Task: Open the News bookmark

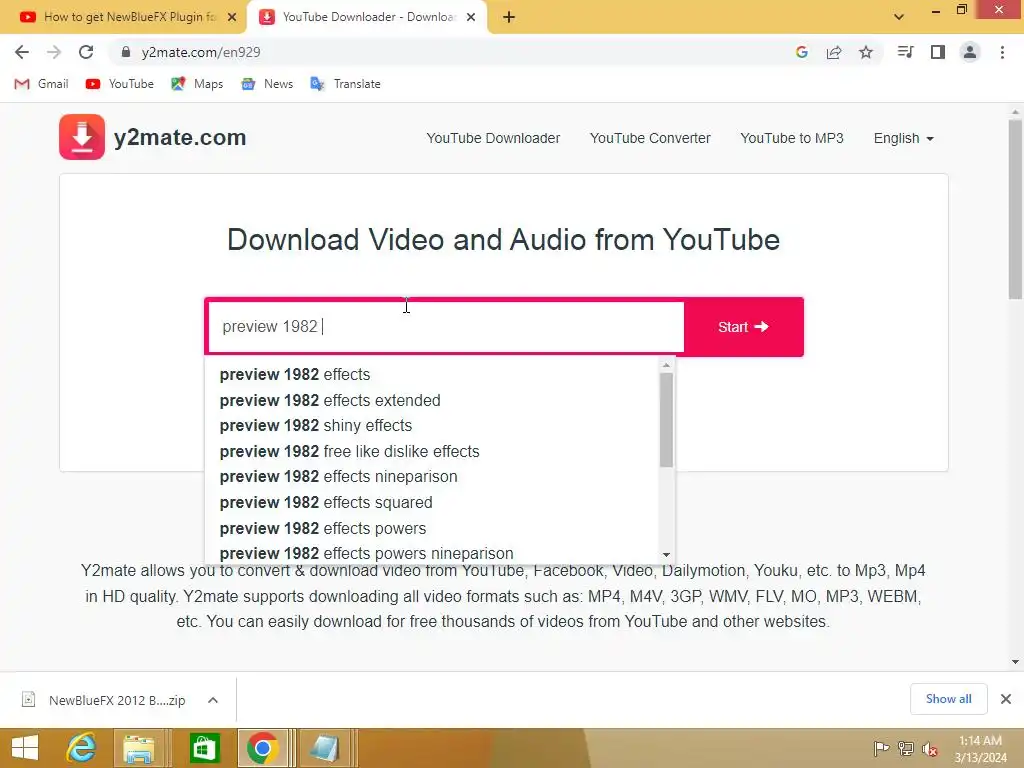Action: [267, 84]
